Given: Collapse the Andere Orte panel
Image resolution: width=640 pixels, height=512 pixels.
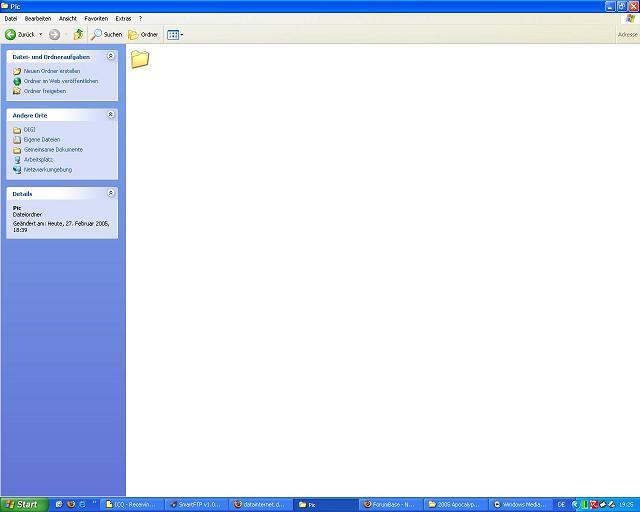Looking at the screenshot, I should click(111, 114).
